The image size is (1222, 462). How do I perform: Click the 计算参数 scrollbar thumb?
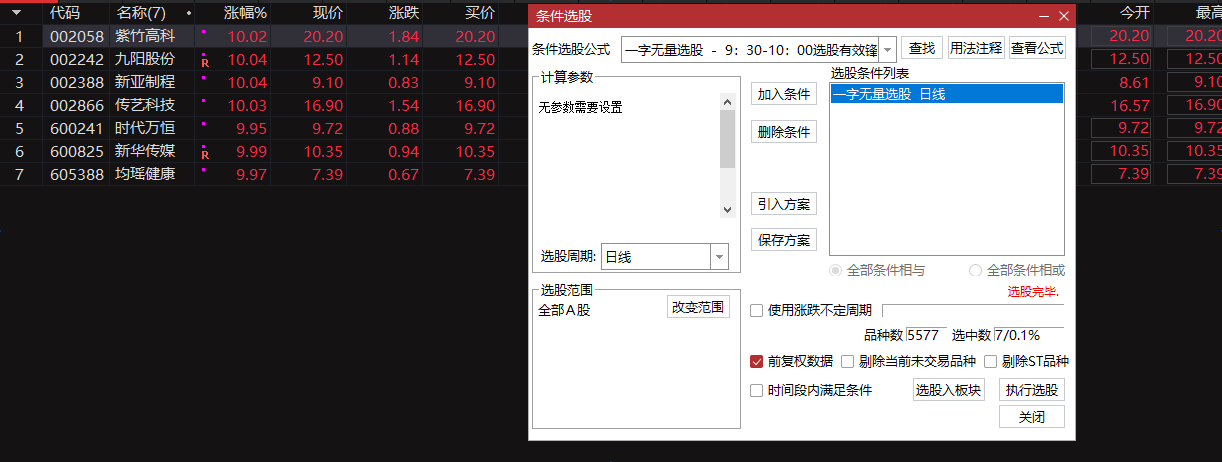(x=728, y=138)
